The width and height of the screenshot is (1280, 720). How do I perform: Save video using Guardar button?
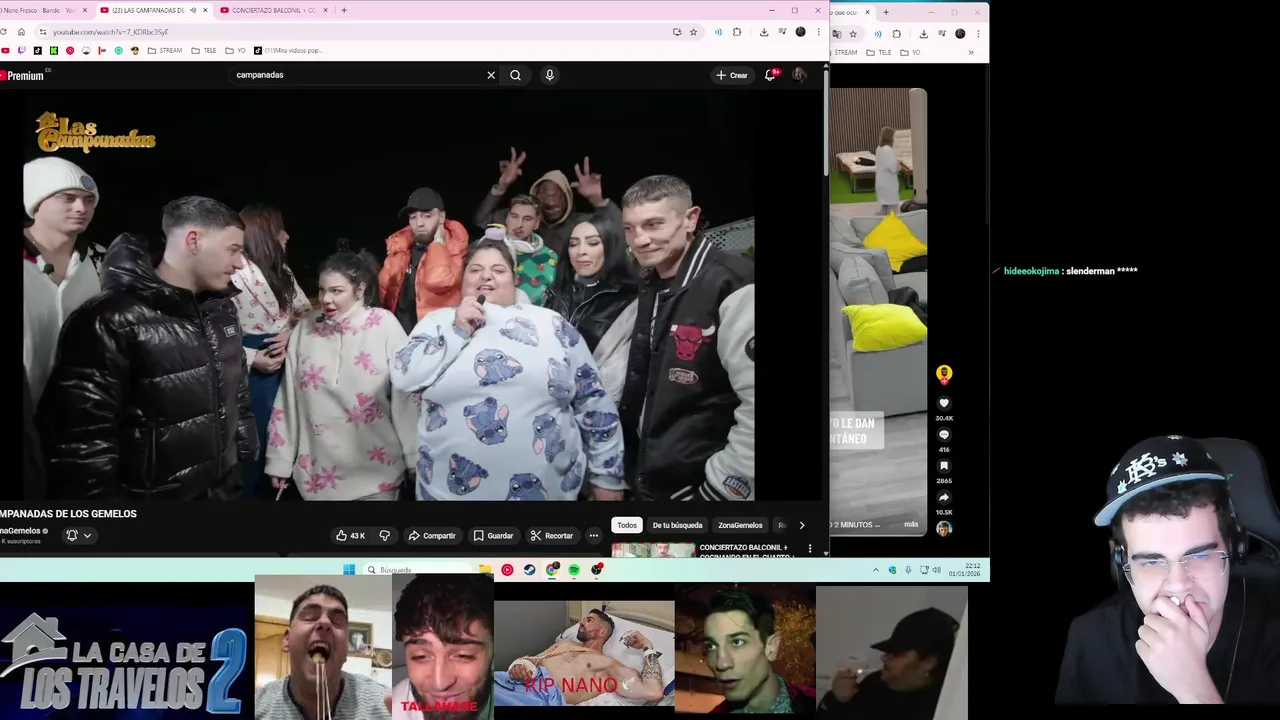[493, 536]
